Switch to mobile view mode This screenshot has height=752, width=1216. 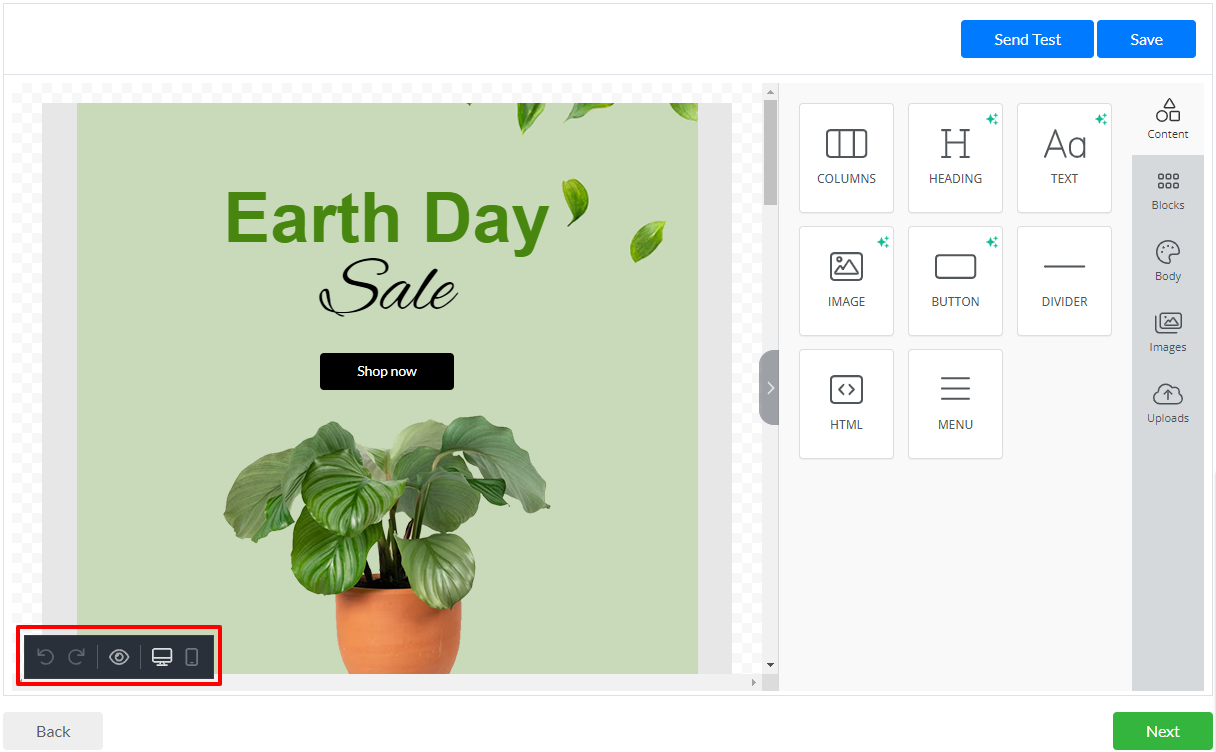(x=192, y=657)
